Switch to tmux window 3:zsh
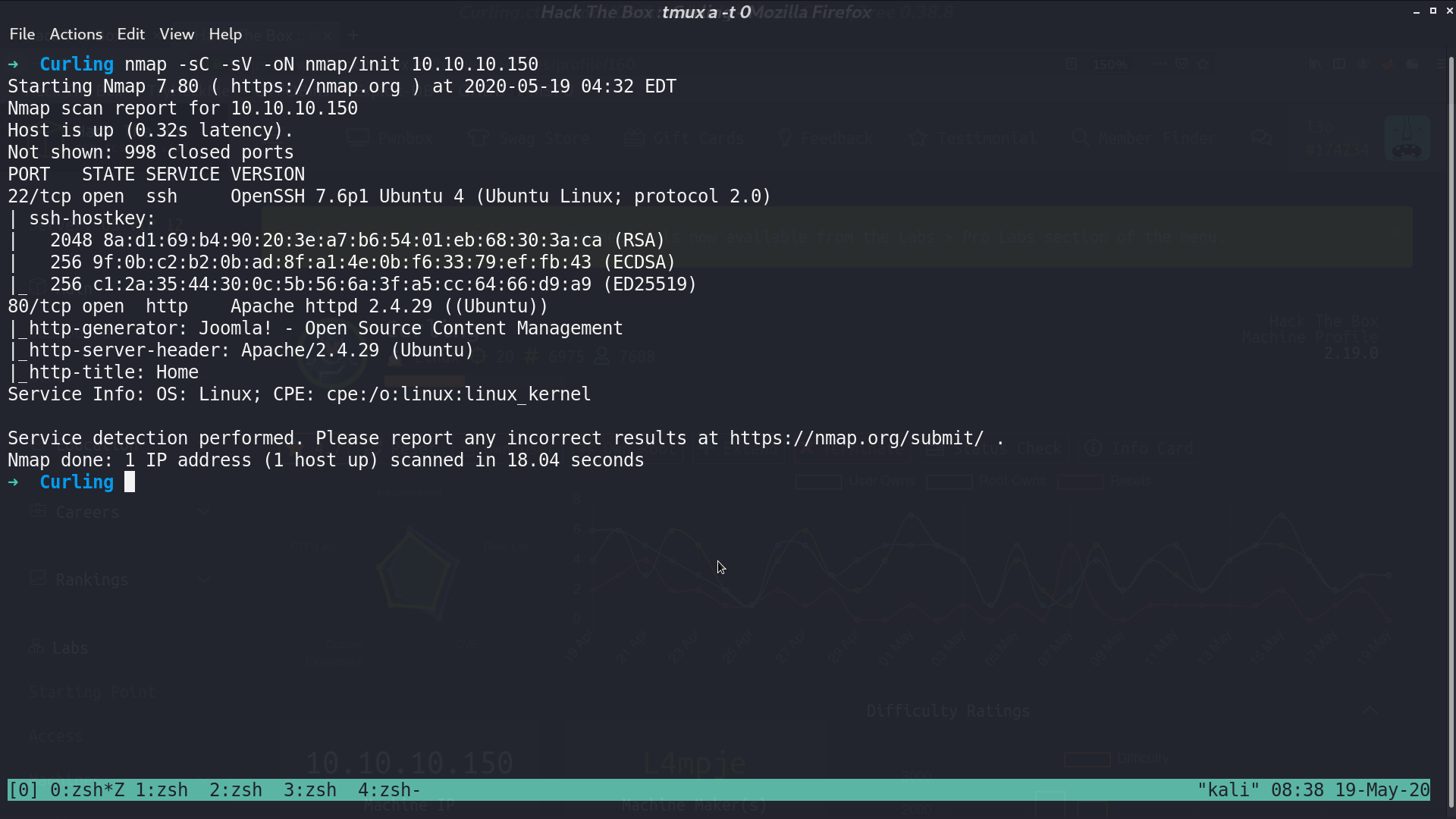The width and height of the screenshot is (1456, 819). pyautogui.click(x=310, y=790)
